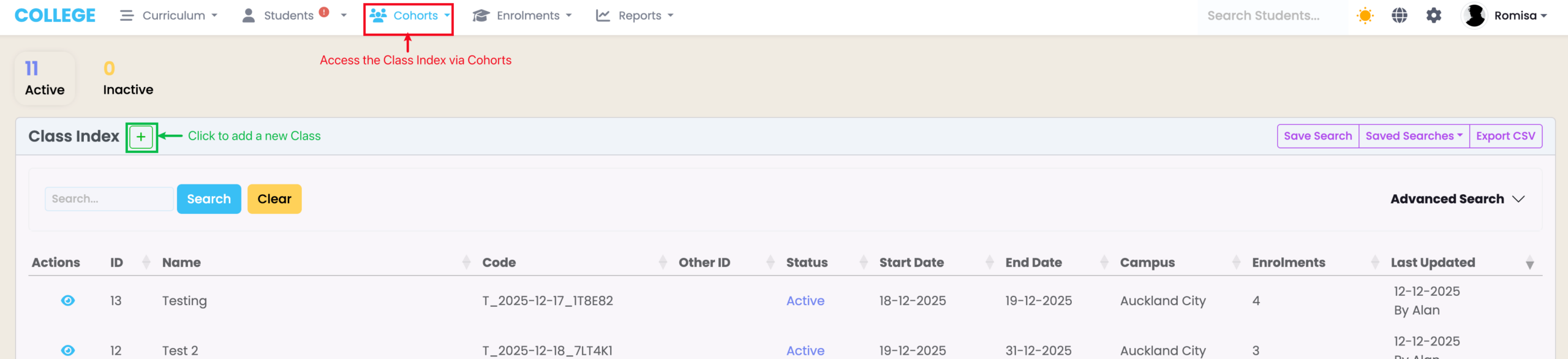Screen dimensions: 1568x359
Task: Click the class Search input field
Action: tap(109, 199)
